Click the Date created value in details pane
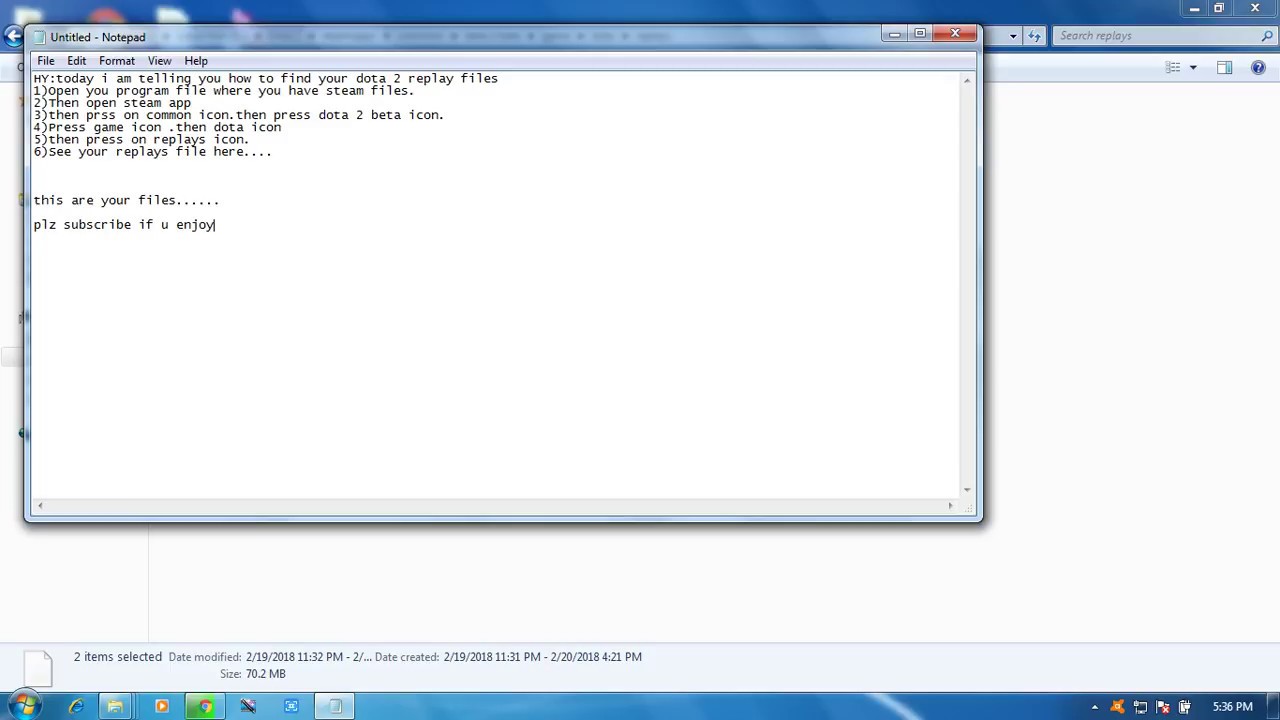The image size is (1280, 720). (x=543, y=657)
